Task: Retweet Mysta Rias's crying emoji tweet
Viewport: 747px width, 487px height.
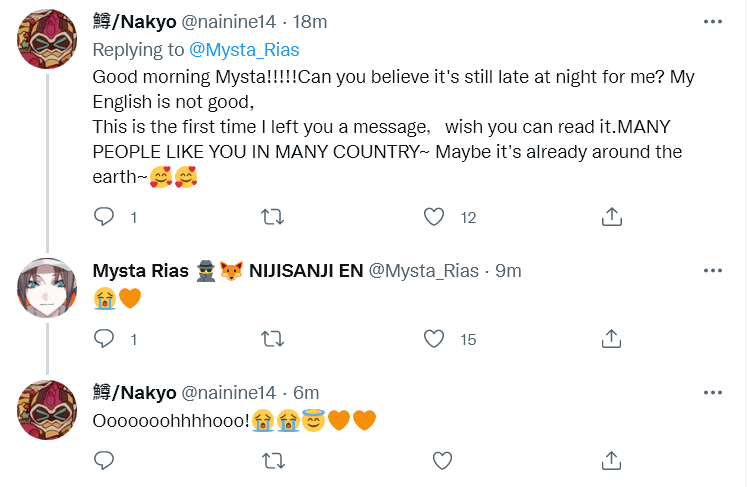Action: [271, 340]
